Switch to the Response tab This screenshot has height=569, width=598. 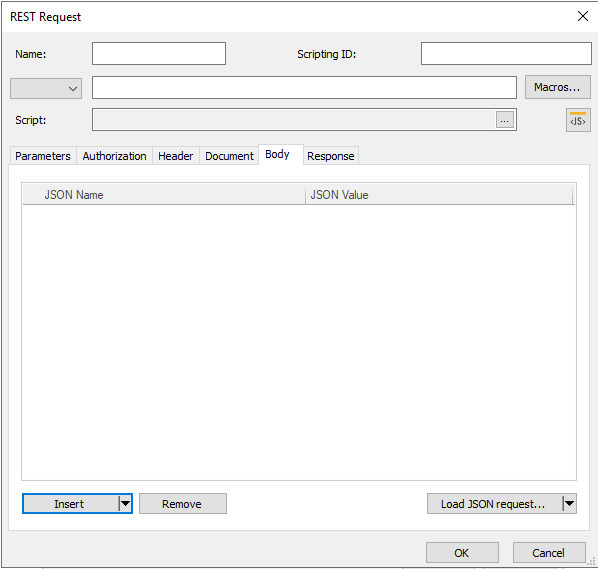click(x=331, y=156)
